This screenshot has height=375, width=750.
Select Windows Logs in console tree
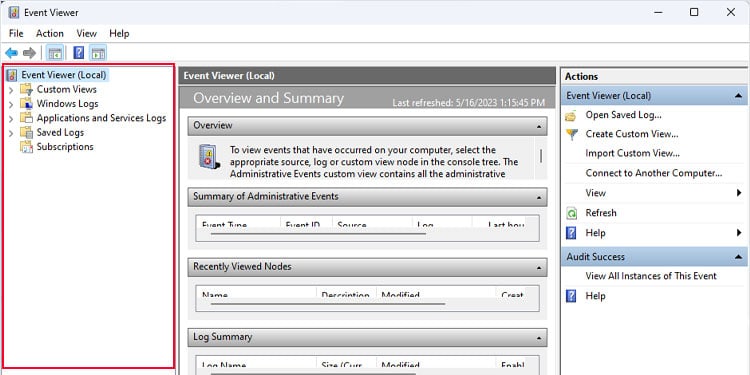click(67, 104)
